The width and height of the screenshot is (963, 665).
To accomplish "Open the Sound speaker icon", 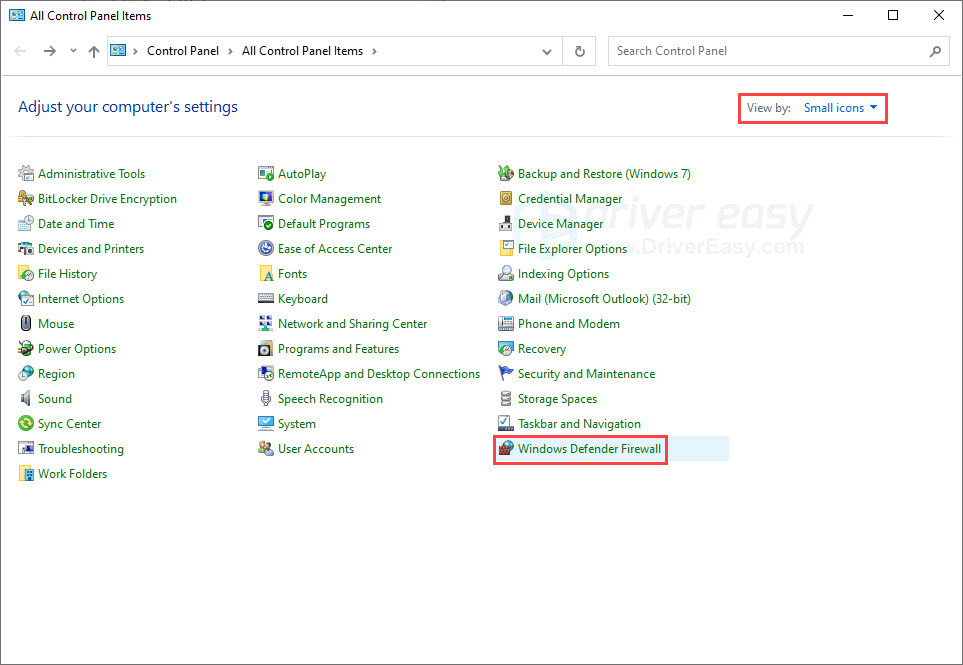I will coord(26,399).
